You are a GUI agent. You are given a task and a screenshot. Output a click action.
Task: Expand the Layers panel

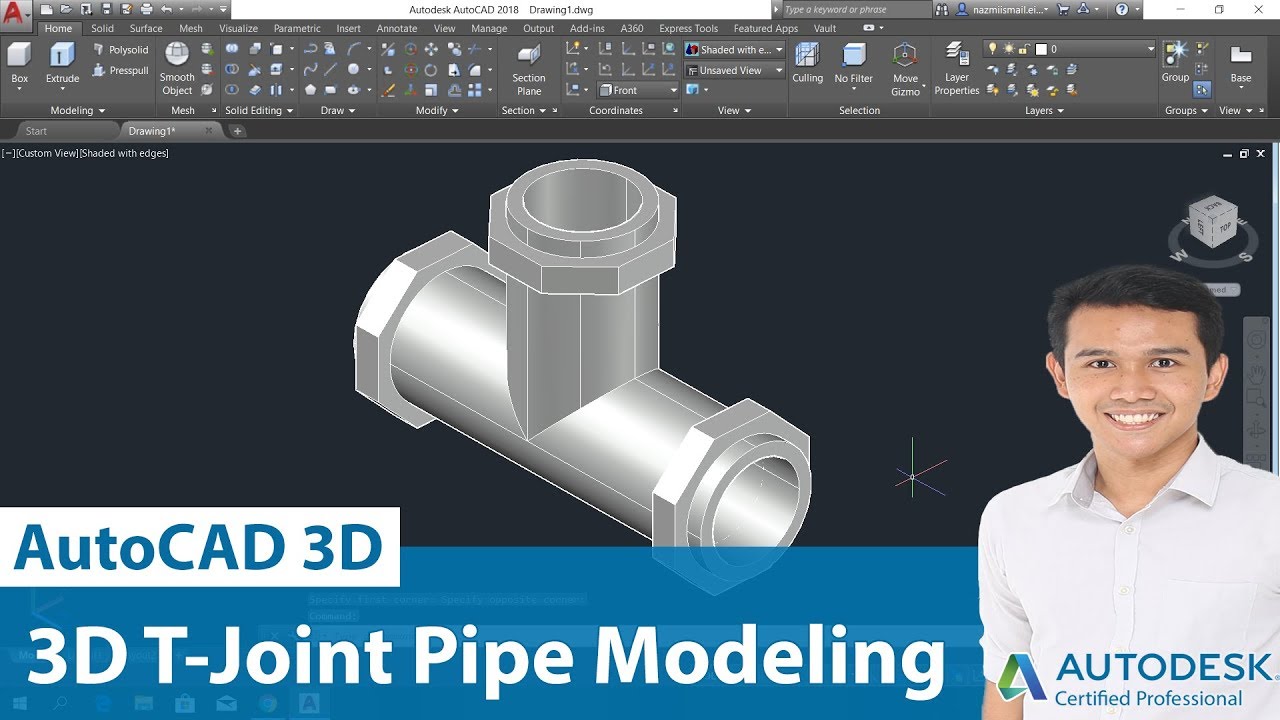(1045, 110)
